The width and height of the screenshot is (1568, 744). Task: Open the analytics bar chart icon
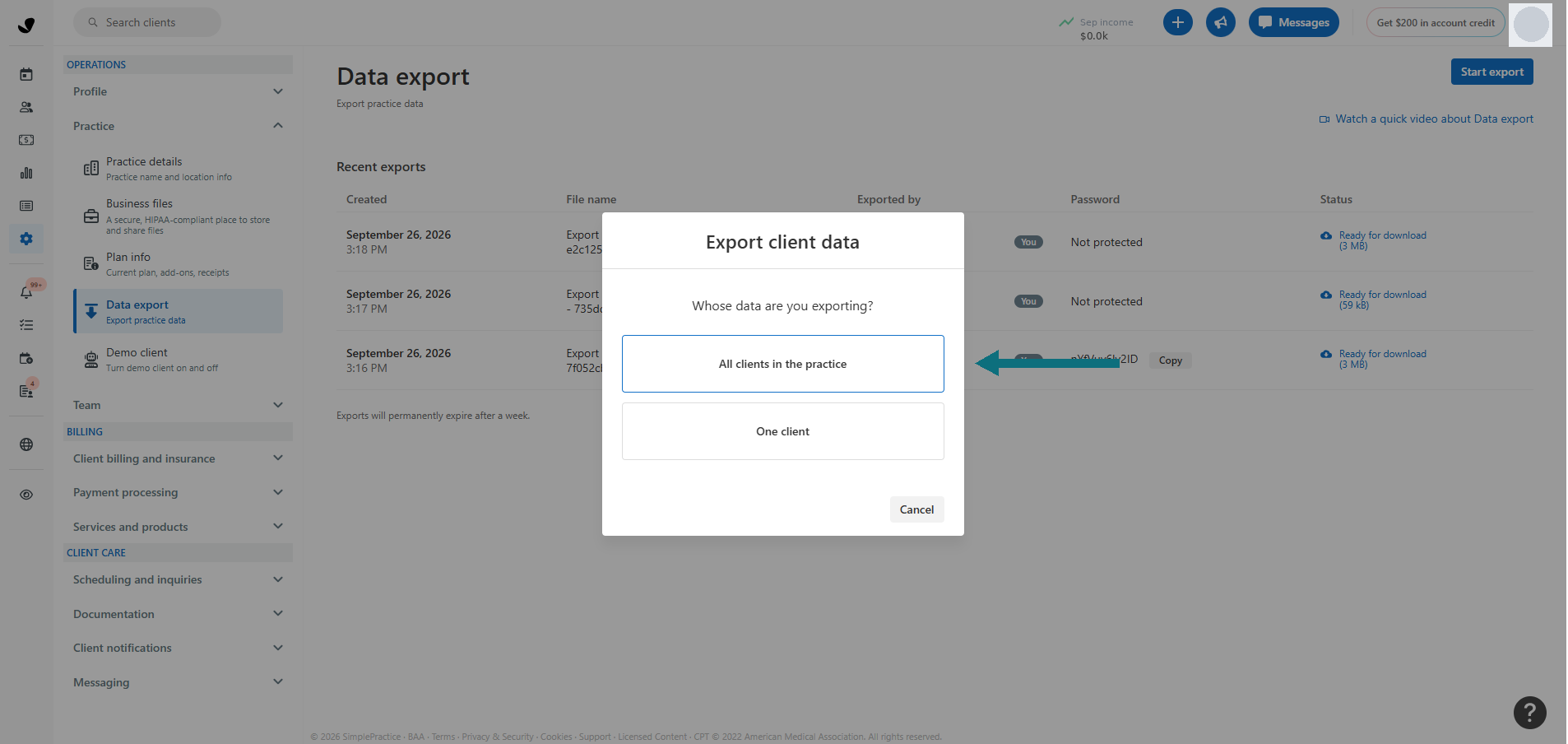pyautogui.click(x=26, y=173)
